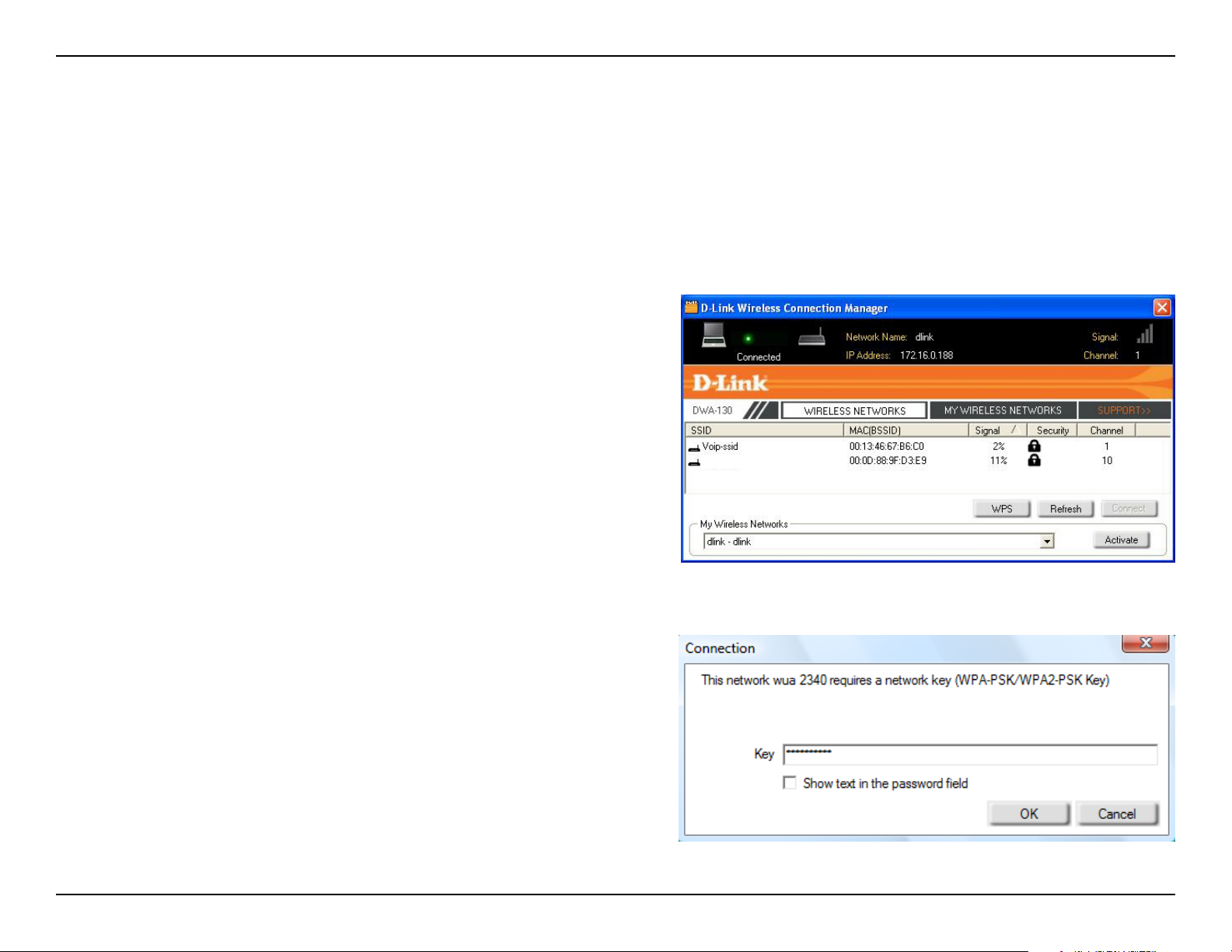Click the Key password input field
Image resolution: width=1232 pixels, height=952 pixels.
[x=970, y=754]
